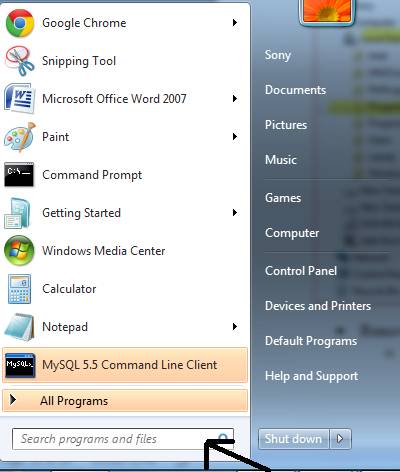Select the Getting Started label
400x472 pixels.
[82, 213]
